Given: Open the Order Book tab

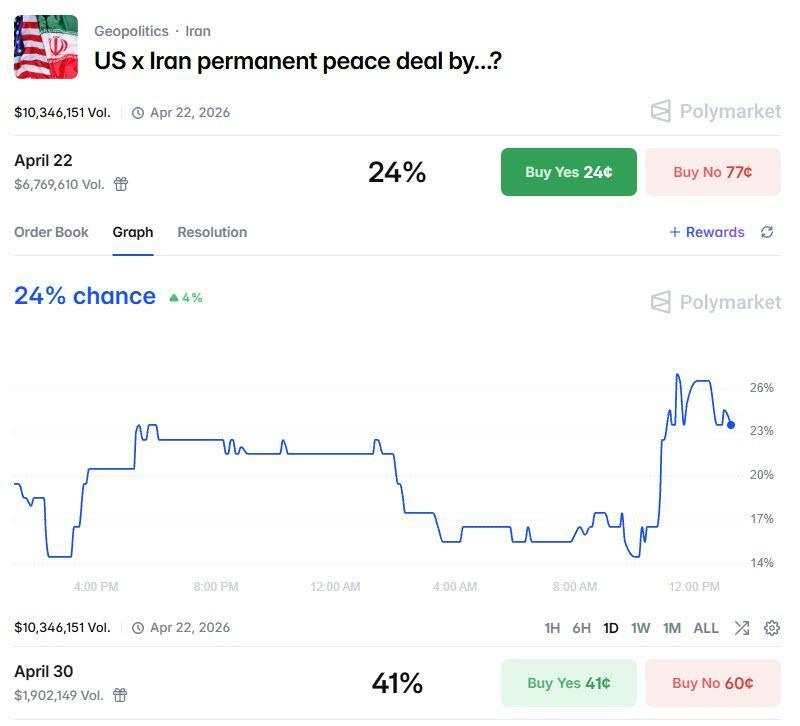Looking at the screenshot, I should click(51, 232).
